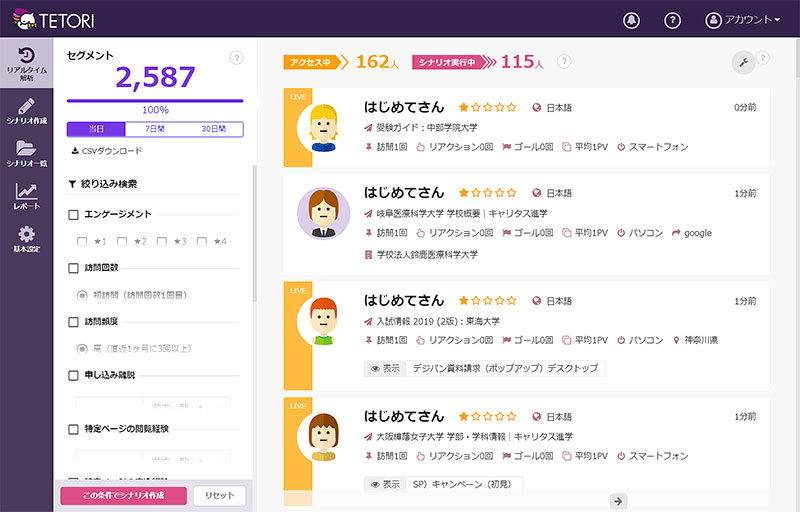Click the 平均1PV icon on 大阪樟蔭女子大学 card
Screen dimensions: 800x512
coord(566,456)
